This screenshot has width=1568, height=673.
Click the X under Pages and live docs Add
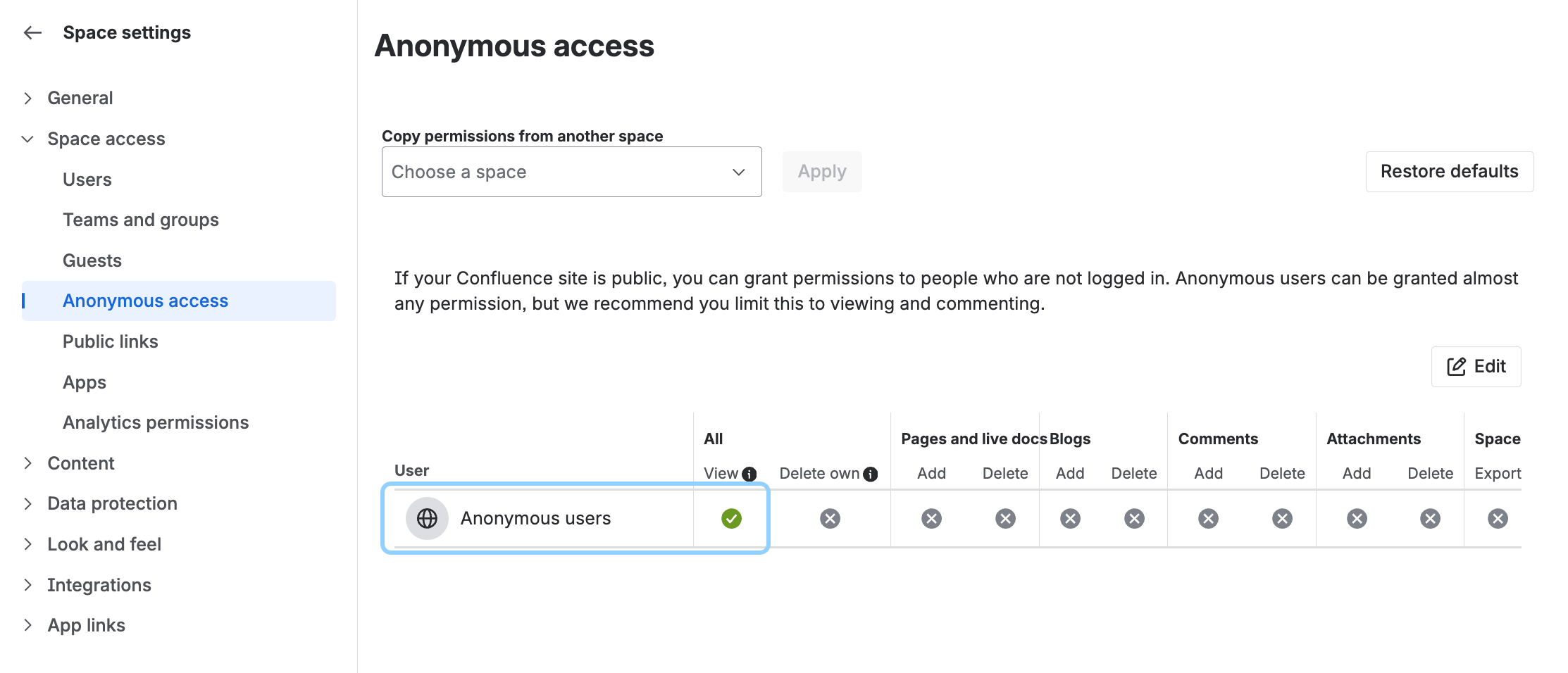[x=931, y=519]
